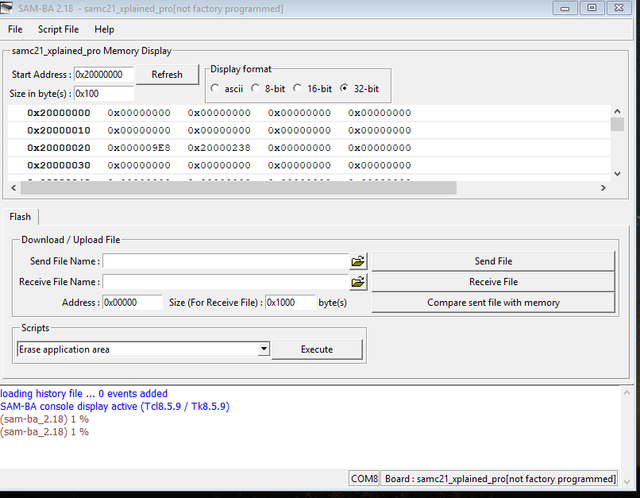Select the 8-bit display format
The width and height of the screenshot is (640, 498).
pyautogui.click(x=256, y=89)
